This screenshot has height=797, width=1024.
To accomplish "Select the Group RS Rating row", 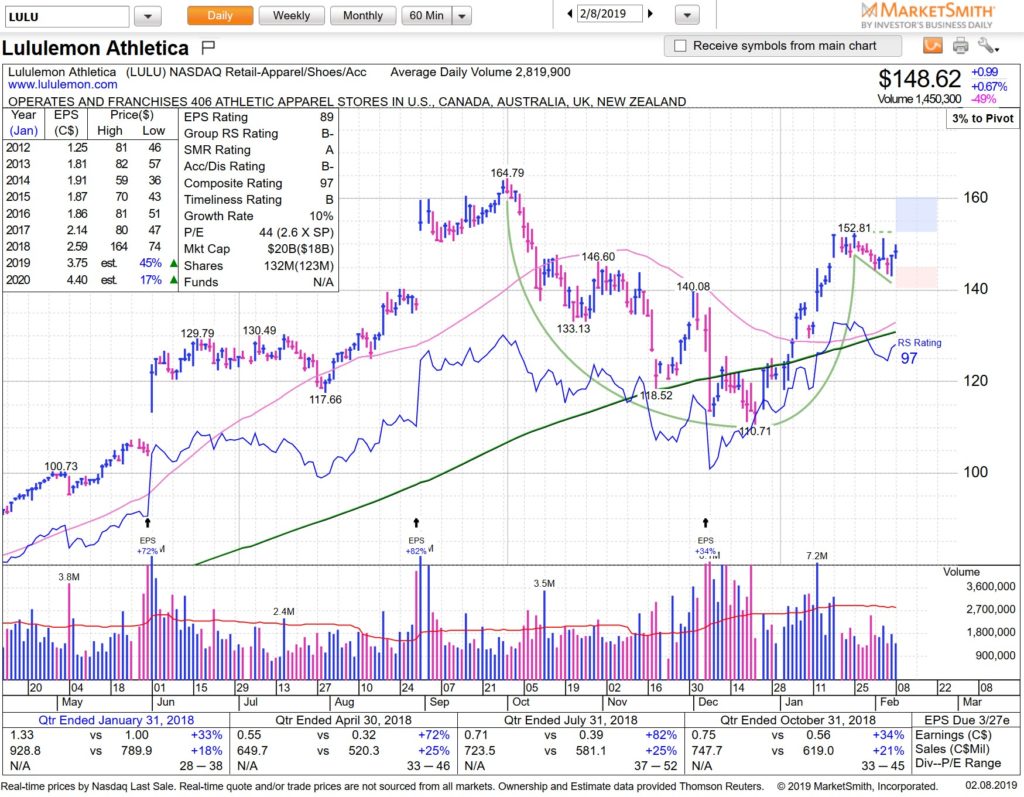I will coord(259,133).
